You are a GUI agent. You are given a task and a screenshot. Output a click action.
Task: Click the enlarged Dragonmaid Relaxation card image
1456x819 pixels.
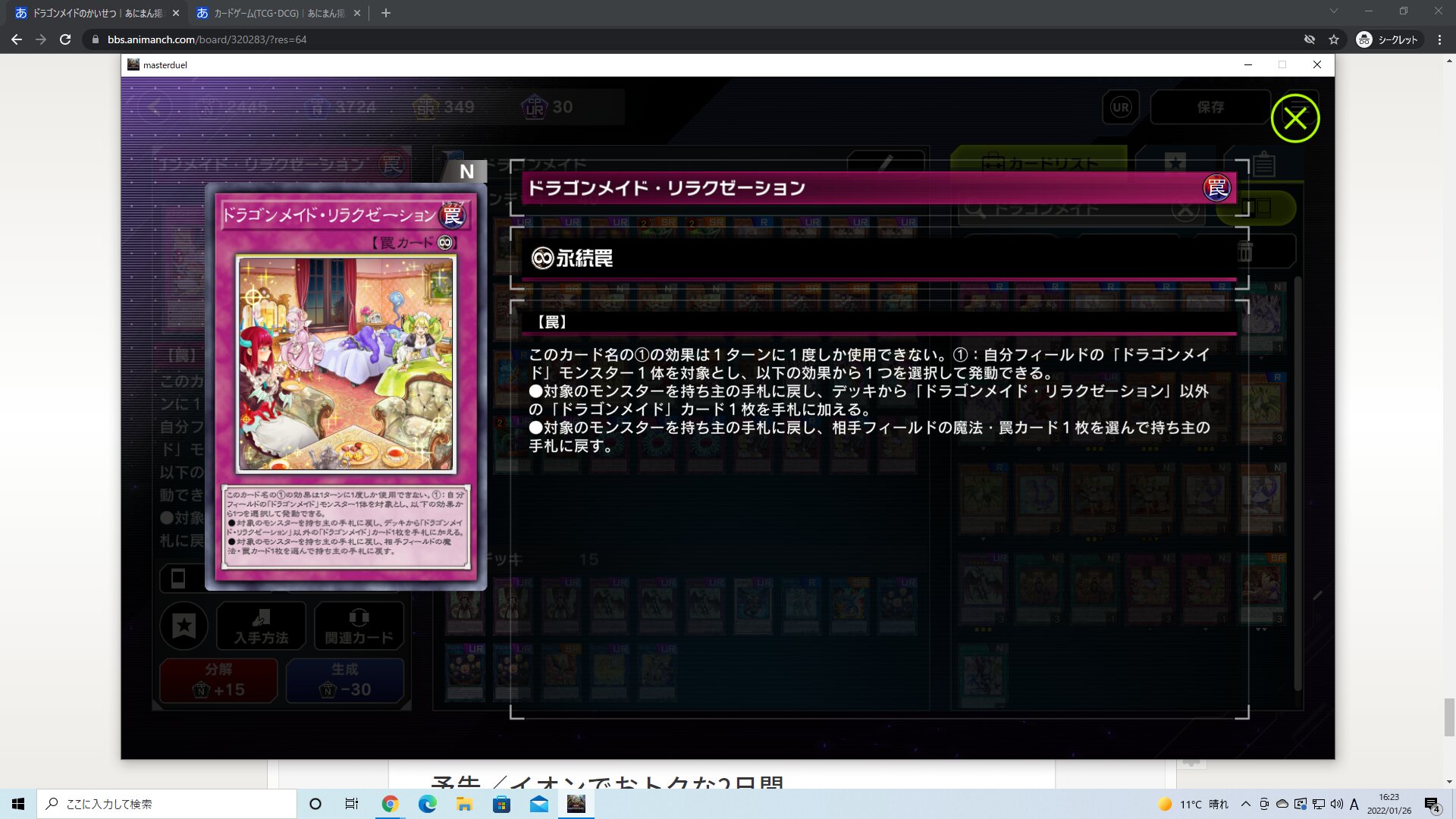346,387
